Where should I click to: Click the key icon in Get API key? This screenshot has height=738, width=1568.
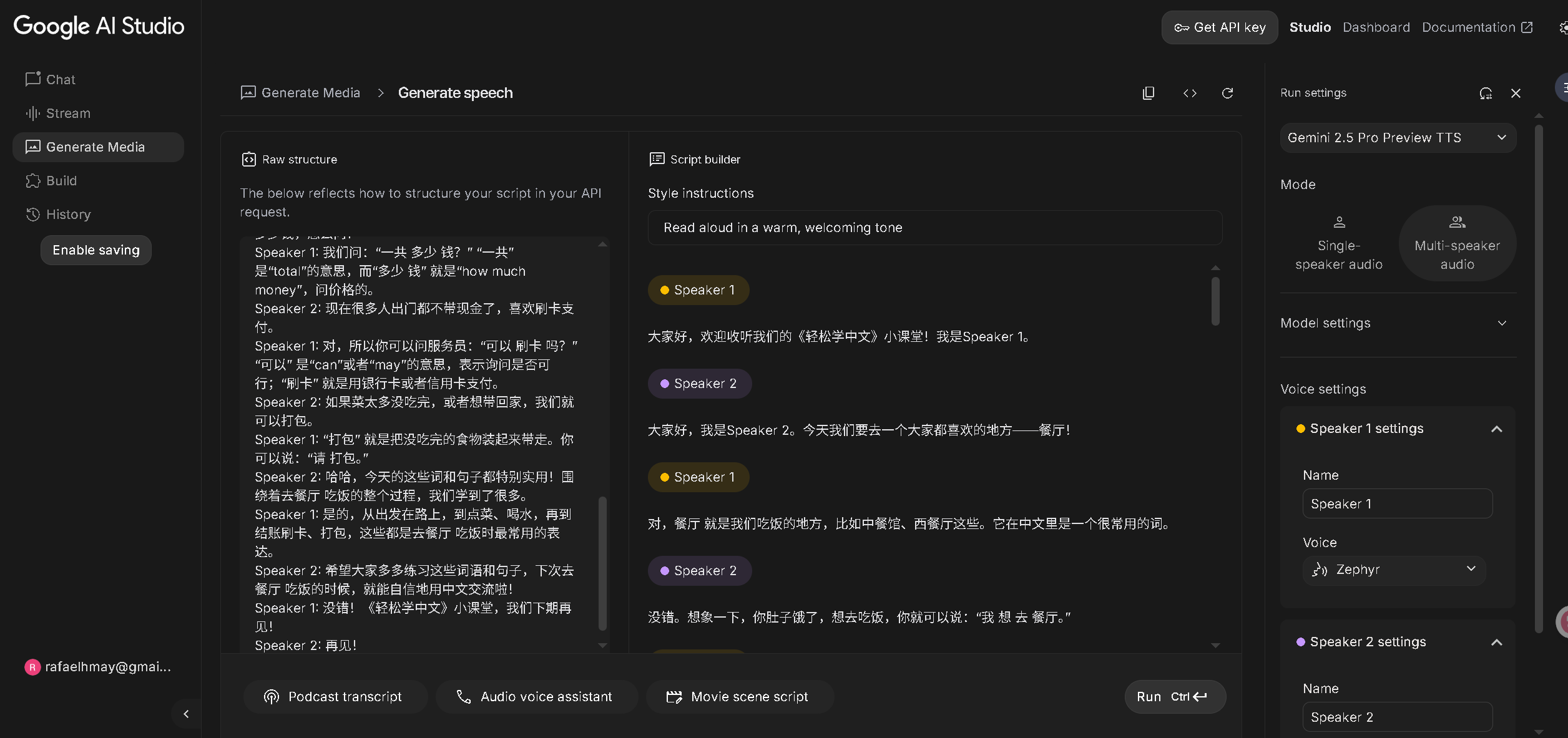[x=1181, y=27]
